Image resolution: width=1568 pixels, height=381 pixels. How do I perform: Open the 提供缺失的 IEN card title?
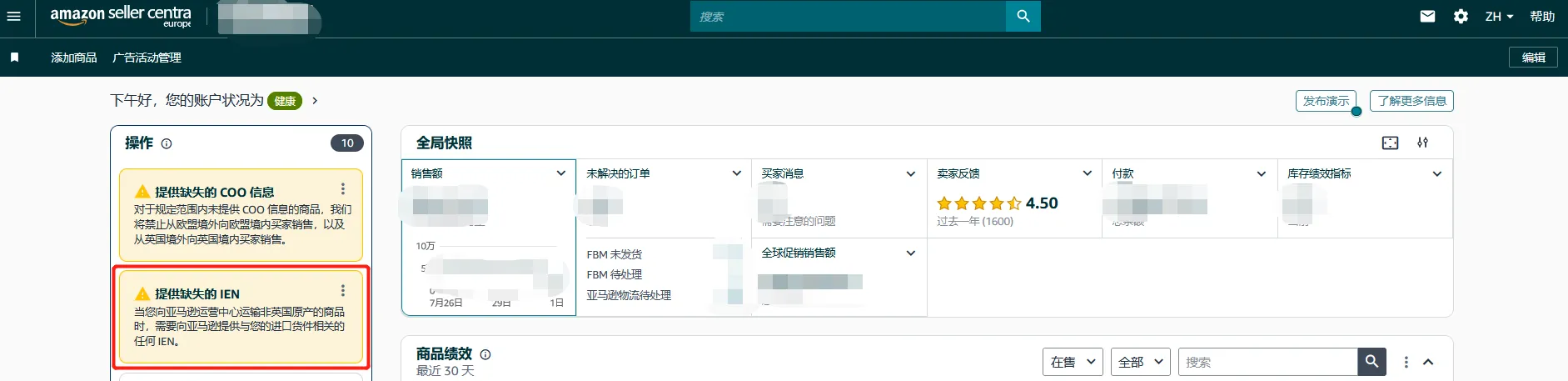197,293
